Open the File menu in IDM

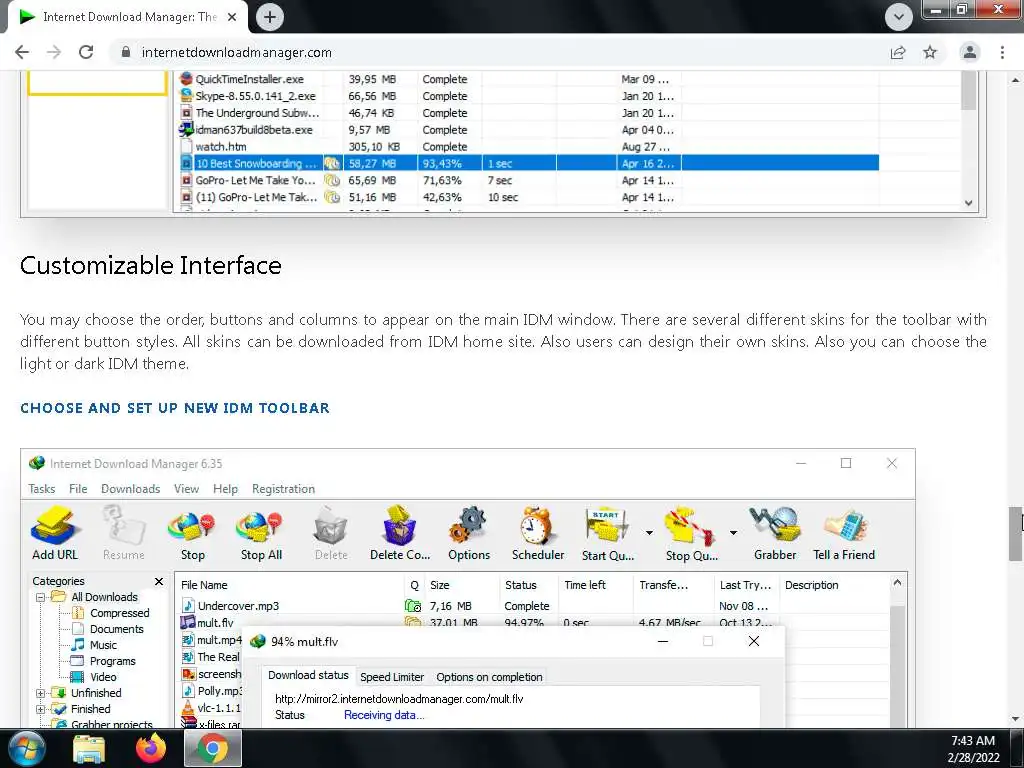[x=78, y=488]
